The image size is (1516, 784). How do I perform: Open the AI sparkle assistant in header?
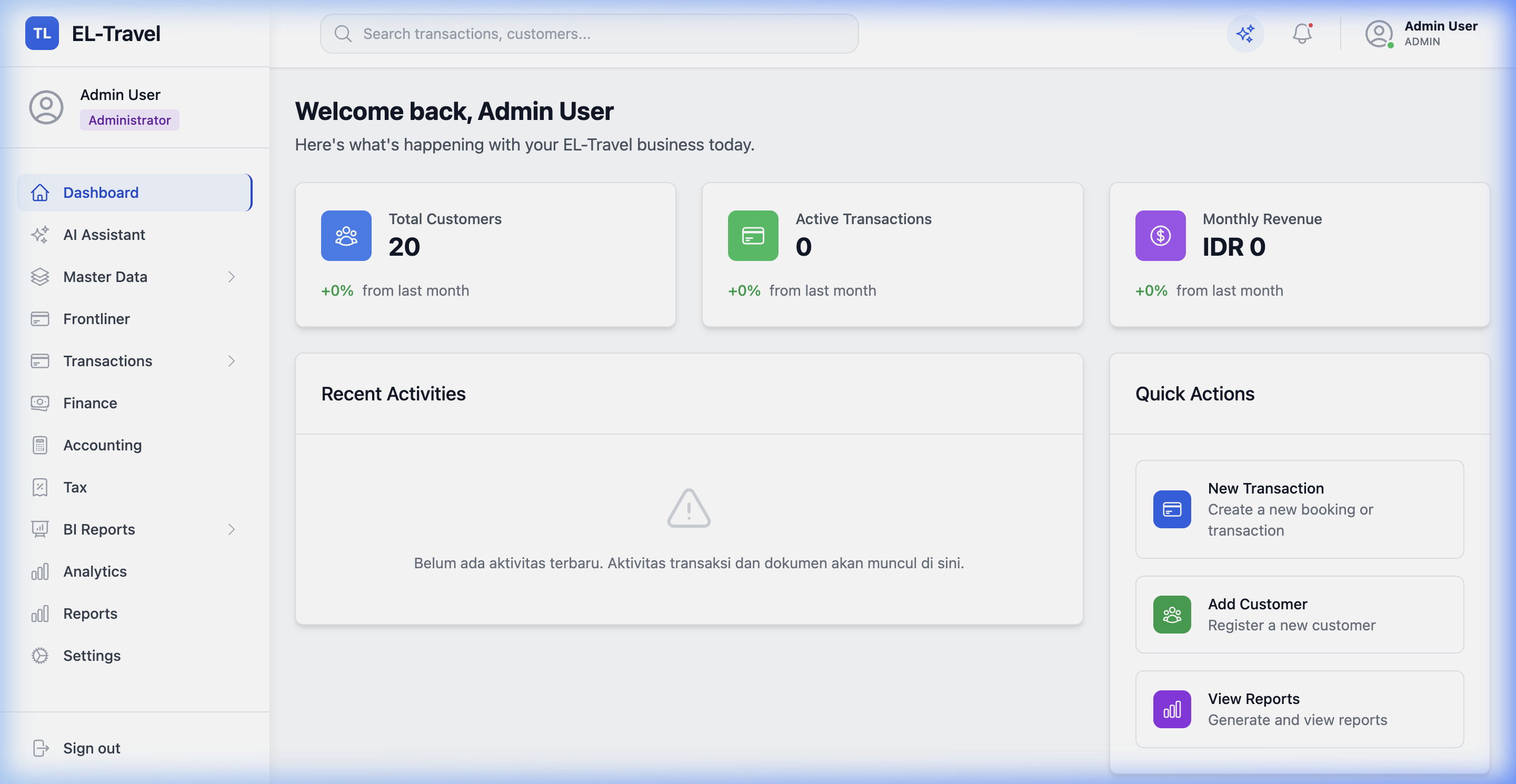[1245, 34]
